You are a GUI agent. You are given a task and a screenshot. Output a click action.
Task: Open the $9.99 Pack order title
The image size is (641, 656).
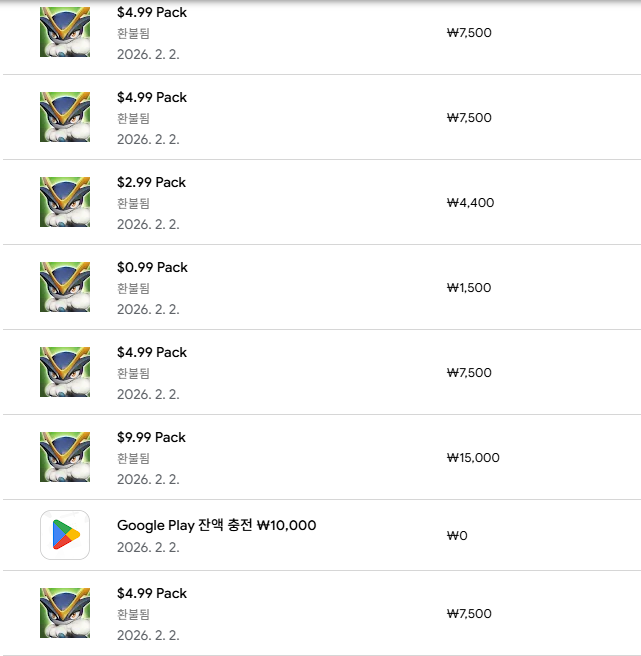[152, 437]
